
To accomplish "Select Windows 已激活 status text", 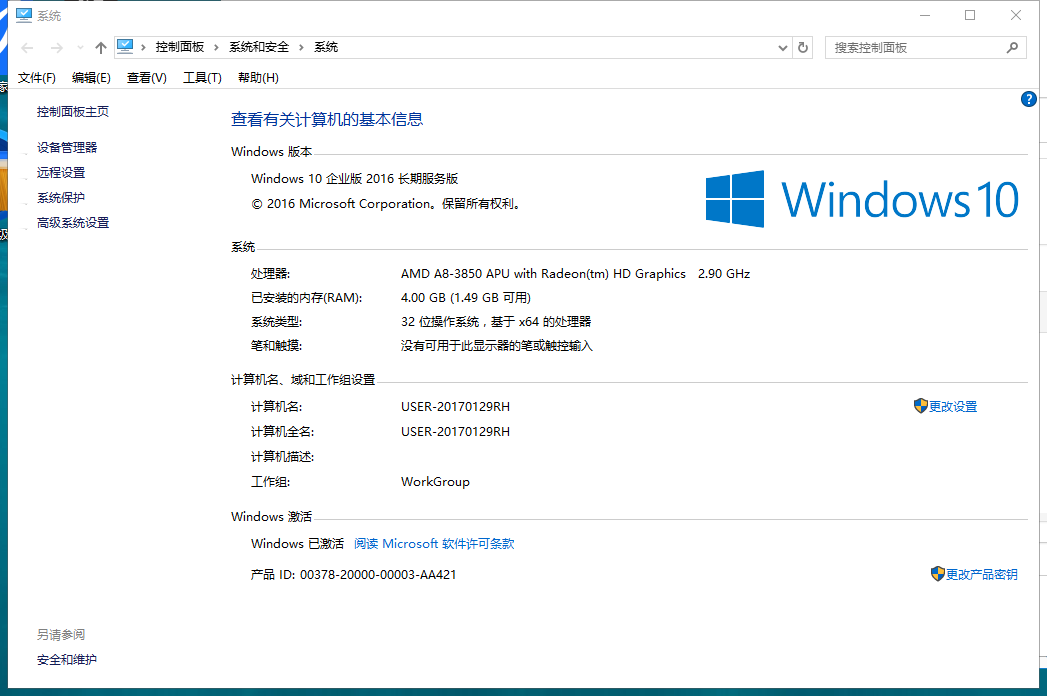I will [x=297, y=544].
